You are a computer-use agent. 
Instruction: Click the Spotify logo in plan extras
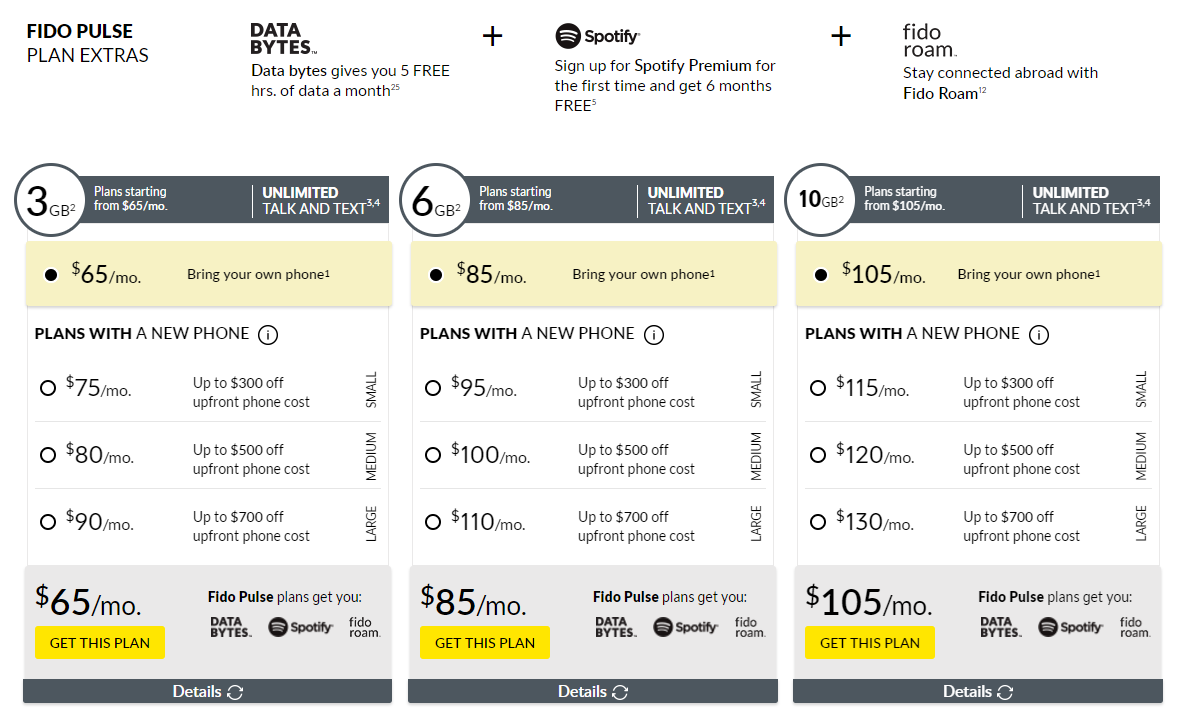pyautogui.click(x=598, y=35)
